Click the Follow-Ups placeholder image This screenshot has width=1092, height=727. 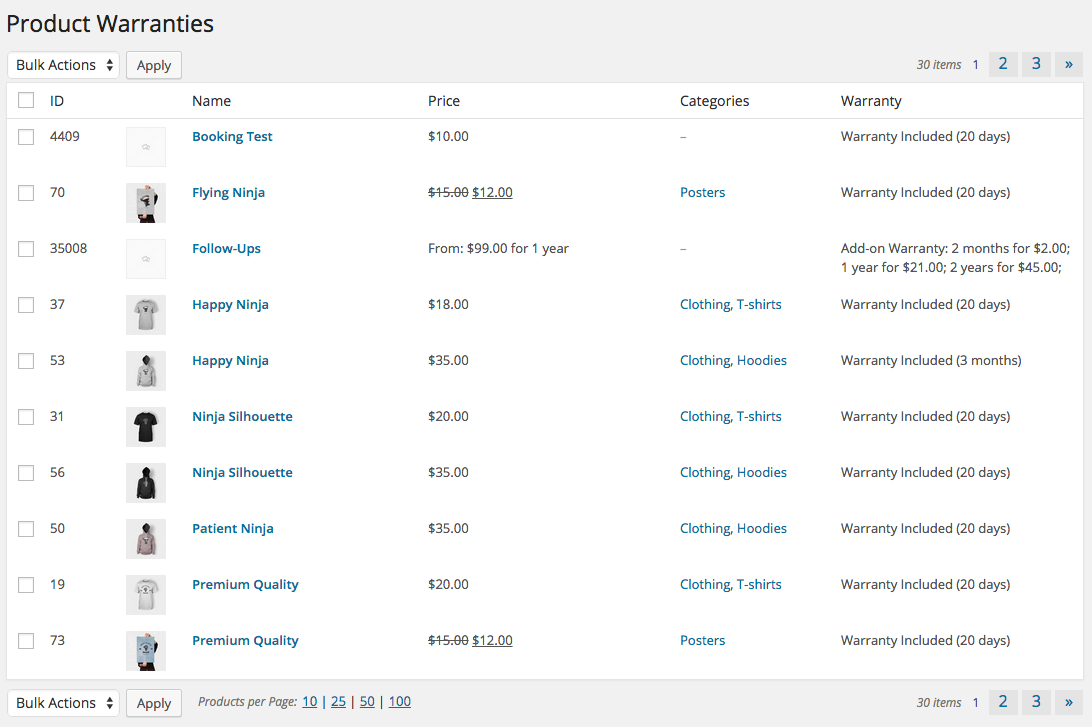pos(145,259)
